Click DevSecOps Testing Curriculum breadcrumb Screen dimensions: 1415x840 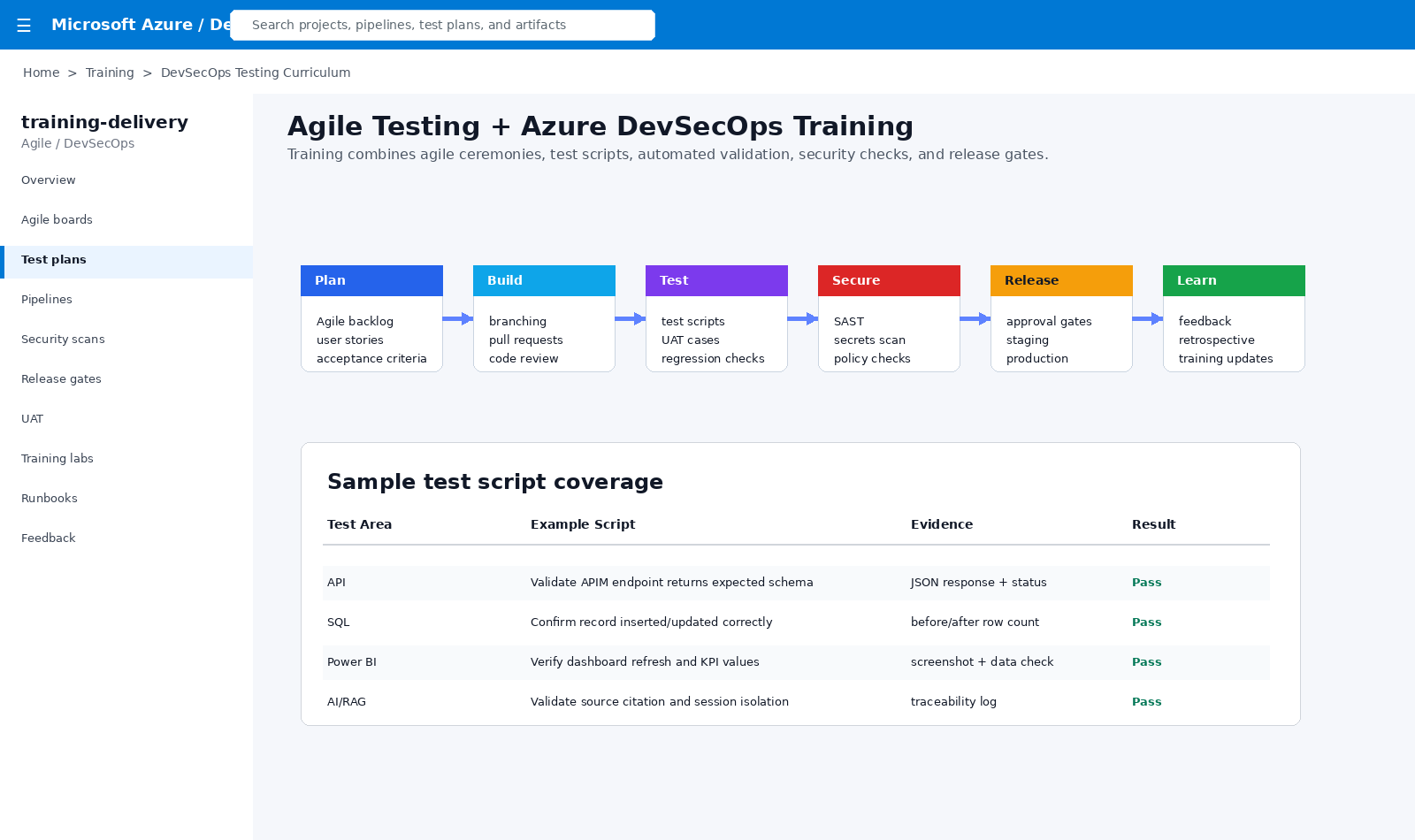pyautogui.click(x=256, y=73)
